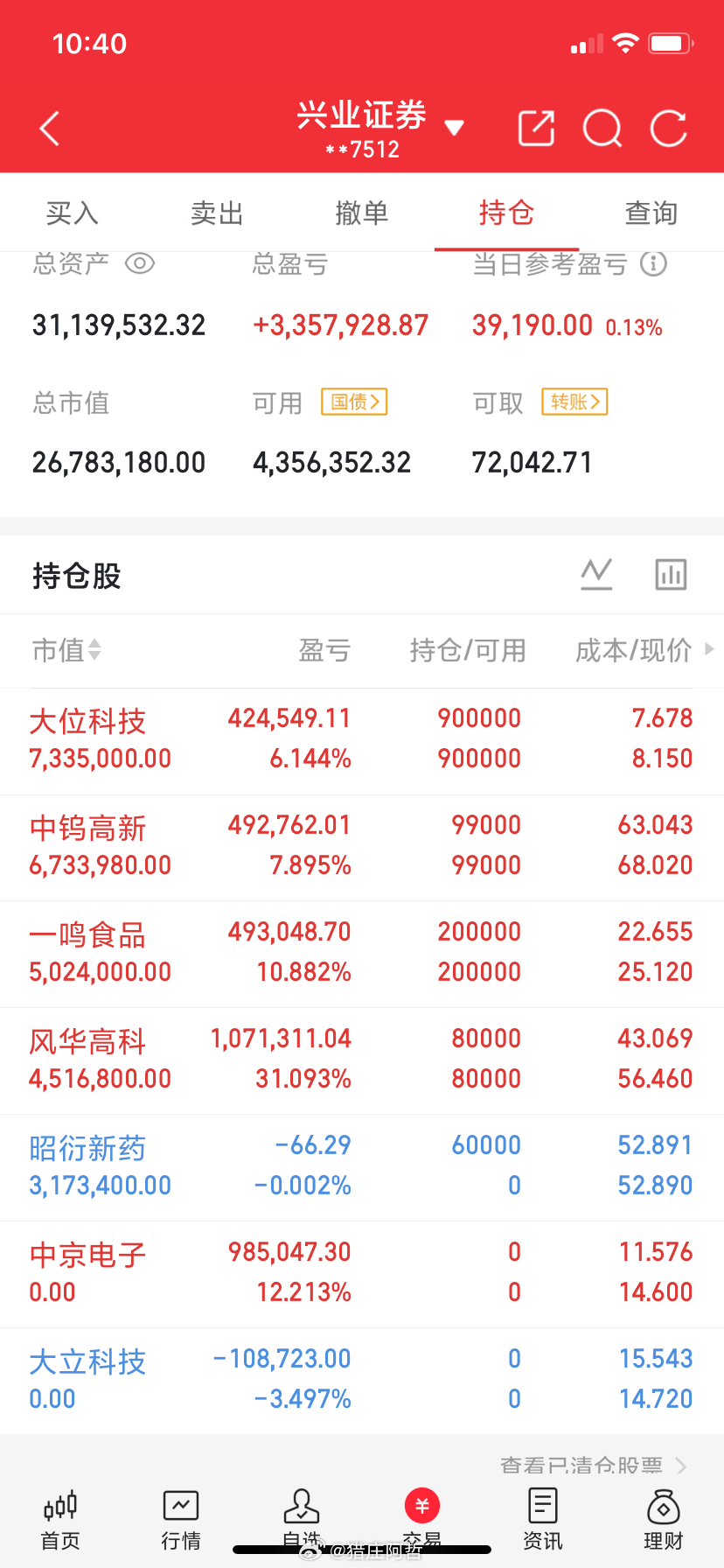Expand the 兴业证券 account dropdown arrow
Image resolution: width=724 pixels, height=1568 pixels.
(454, 128)
